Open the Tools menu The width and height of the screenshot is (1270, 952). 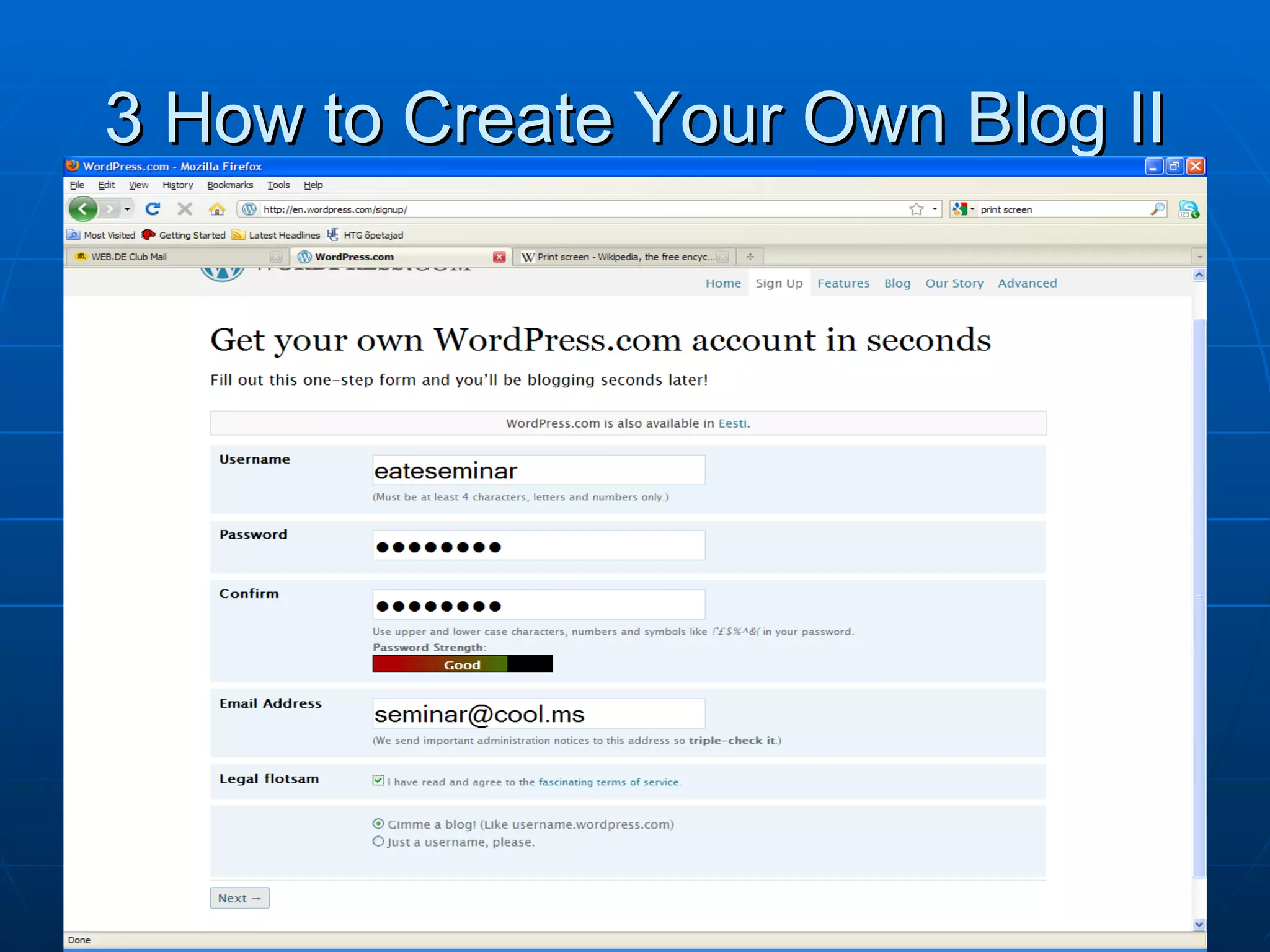pos(278,185)
